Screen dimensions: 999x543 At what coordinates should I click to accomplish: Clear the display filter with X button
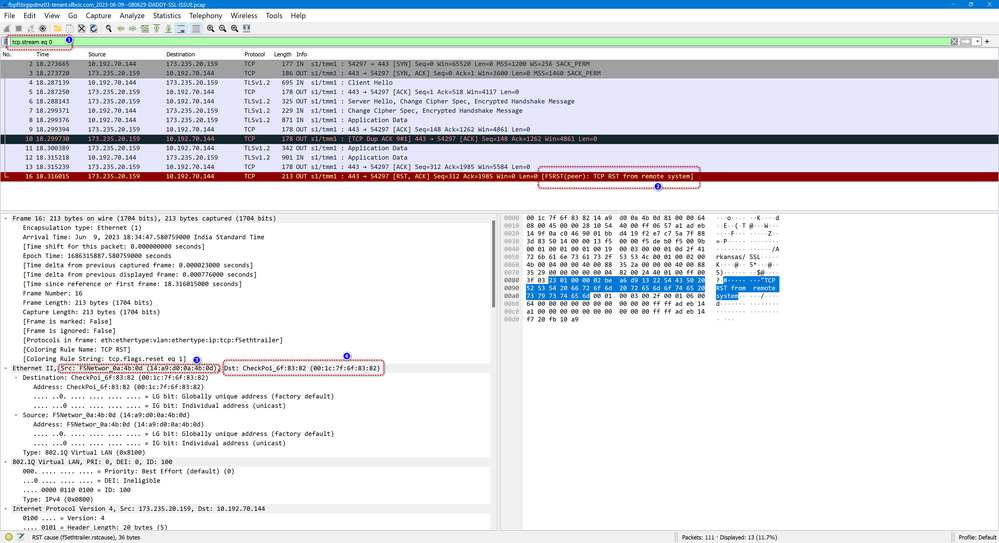coord(952,42)
